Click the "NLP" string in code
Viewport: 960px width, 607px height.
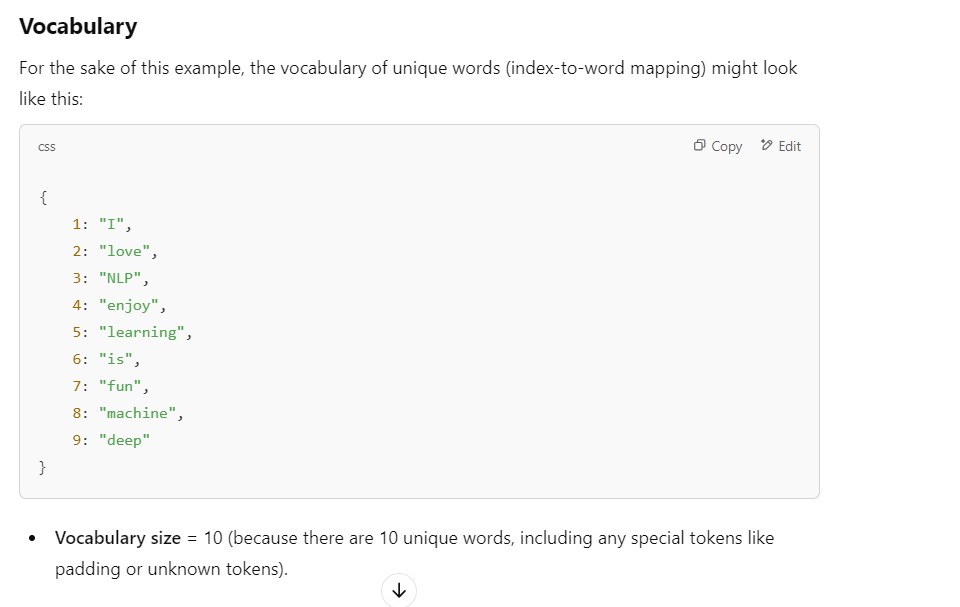click(x=120, y=278)
